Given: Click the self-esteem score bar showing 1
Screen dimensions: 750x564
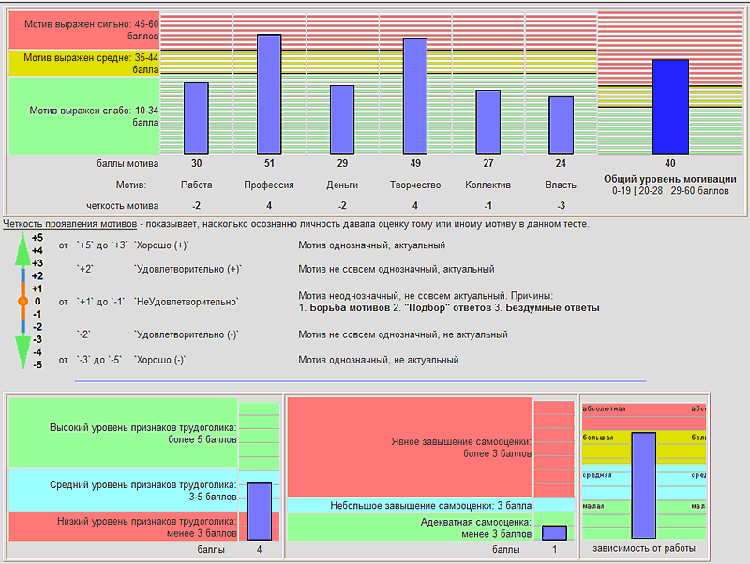Looking at the screenshot, I should pyautogui.click(x=554, y=533).
